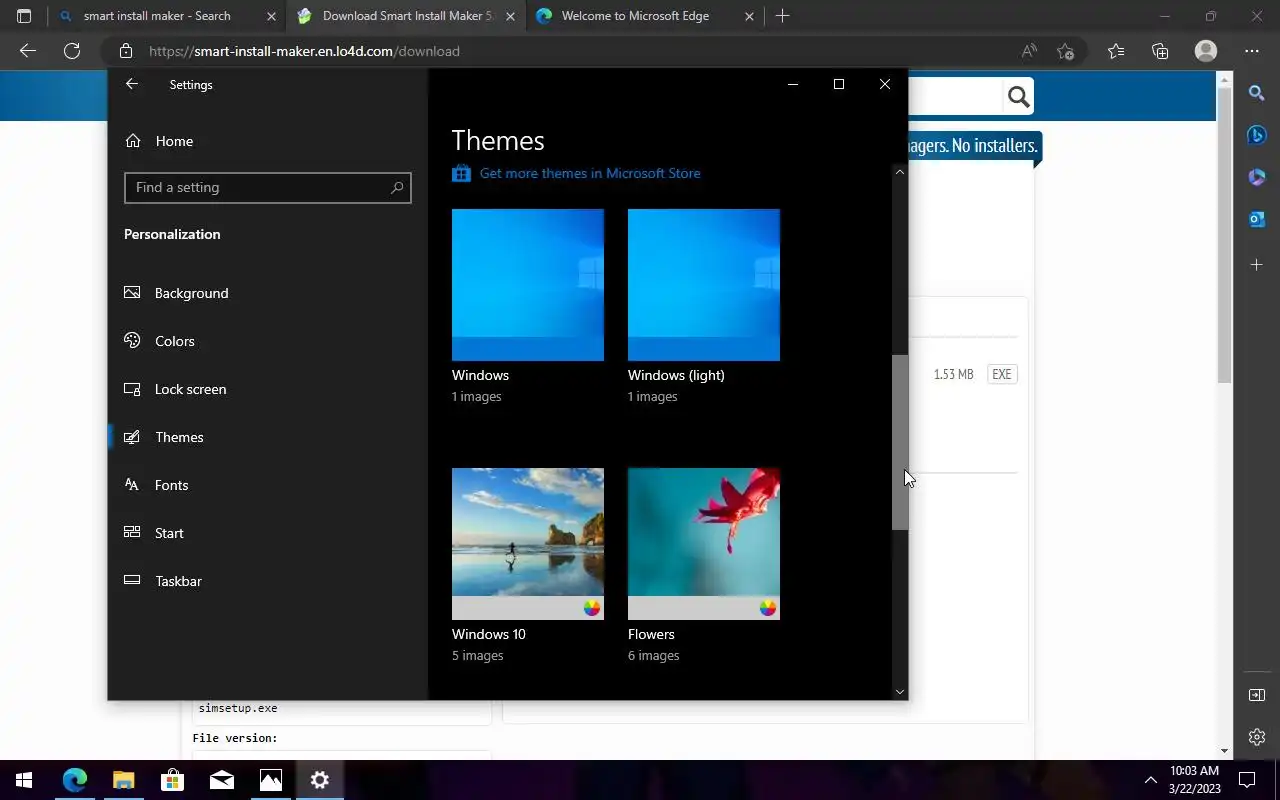Click Read aloud icon in address bar
This screenshot has height=800, width=1280.
pyautogui.click(x=1029, y=51)
